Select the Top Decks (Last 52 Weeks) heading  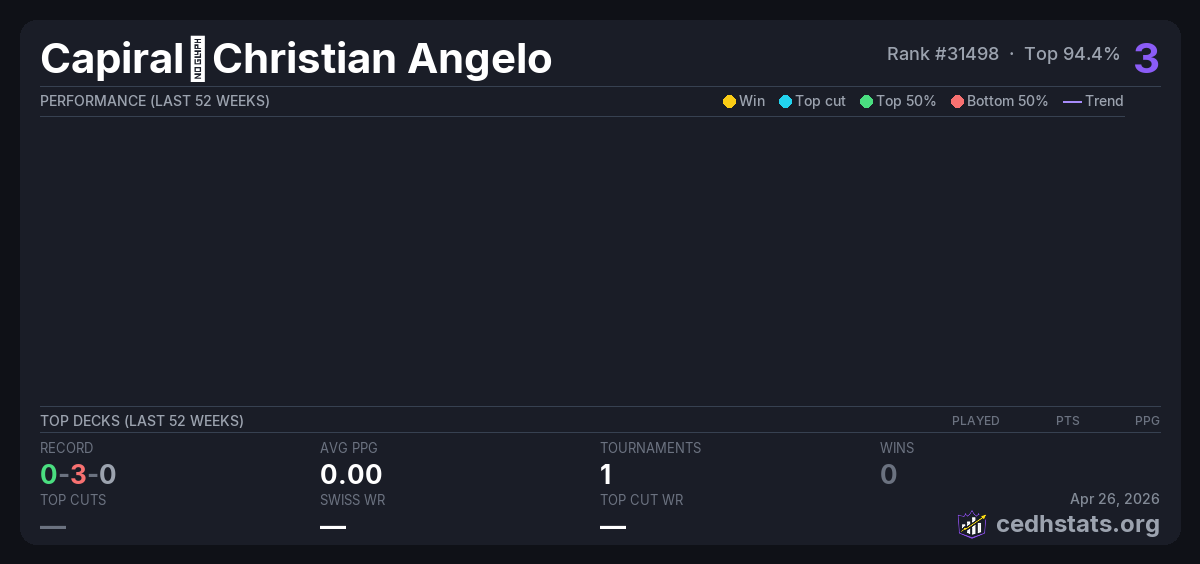pos(141,421)
